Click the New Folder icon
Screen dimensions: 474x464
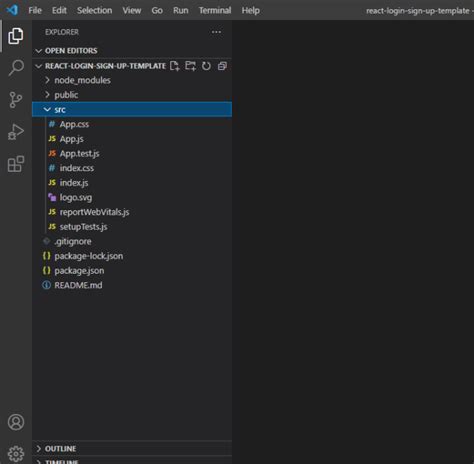point(190,66)
